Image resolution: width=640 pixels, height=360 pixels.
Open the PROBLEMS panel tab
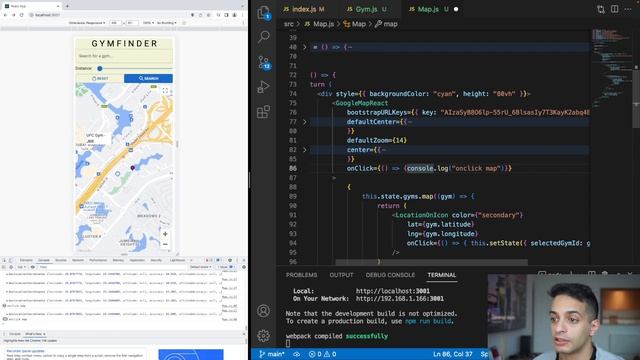point(301,275)
